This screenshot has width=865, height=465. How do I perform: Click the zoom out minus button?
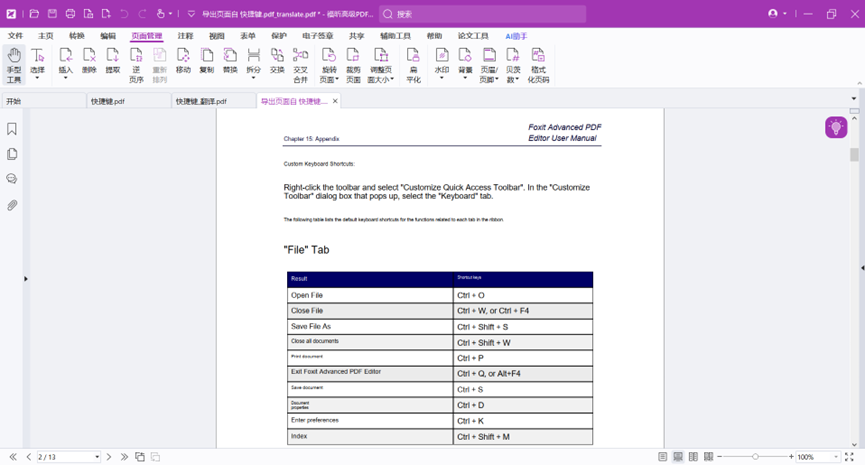pos(719,457)
